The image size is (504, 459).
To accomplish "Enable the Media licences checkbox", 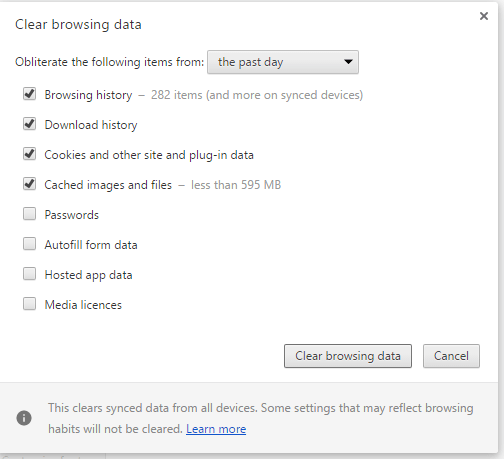I will point(29,304).
